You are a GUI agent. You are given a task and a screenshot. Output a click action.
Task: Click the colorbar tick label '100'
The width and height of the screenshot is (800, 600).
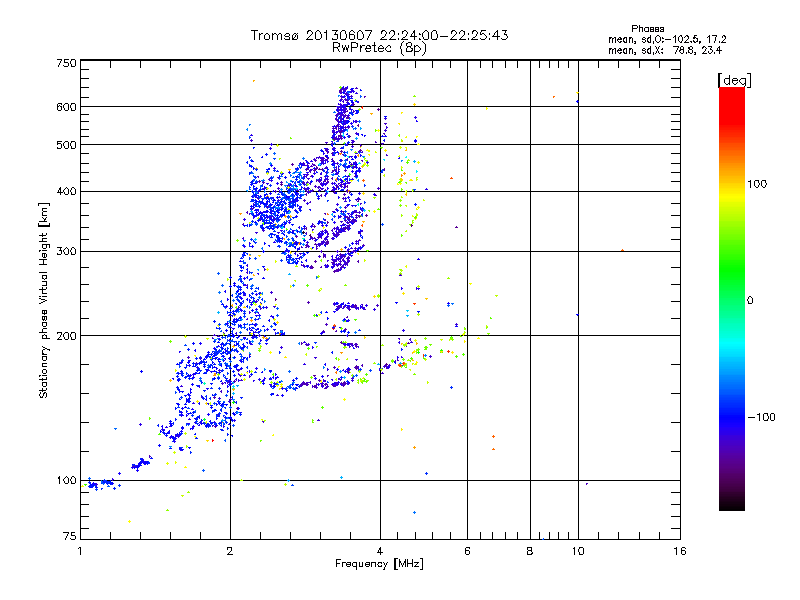click(757, 184)
